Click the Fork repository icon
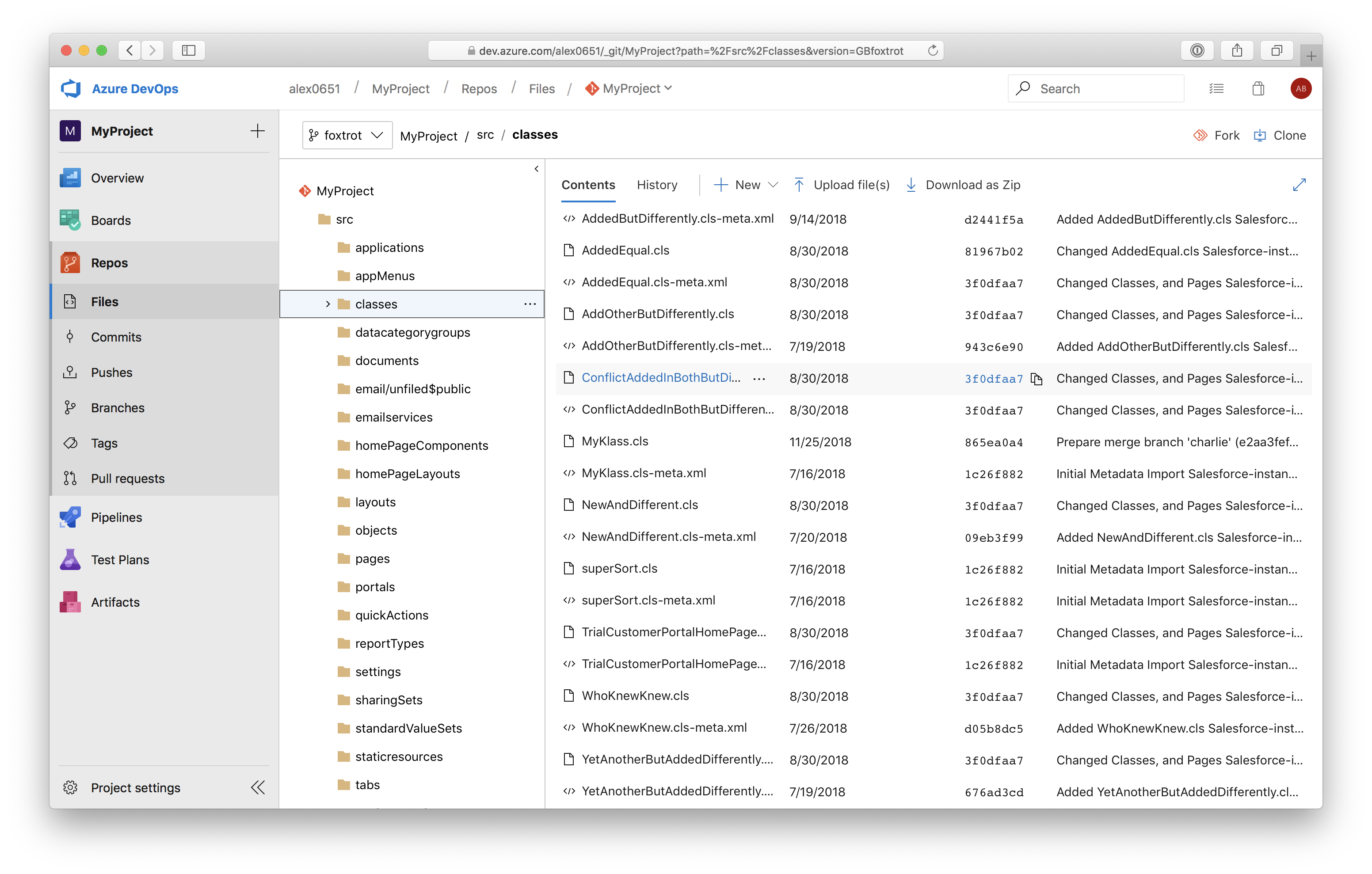This screenshot has height=874, width=1372. point(1200,136)
